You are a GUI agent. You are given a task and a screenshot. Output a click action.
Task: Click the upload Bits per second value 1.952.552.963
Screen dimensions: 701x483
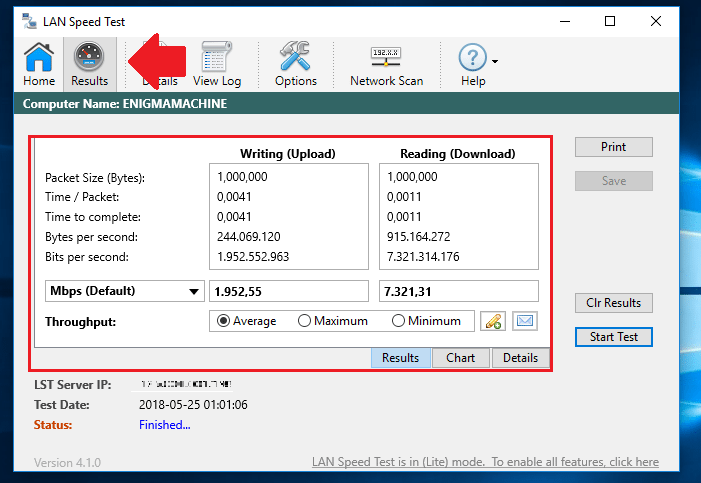coord(253,257)
